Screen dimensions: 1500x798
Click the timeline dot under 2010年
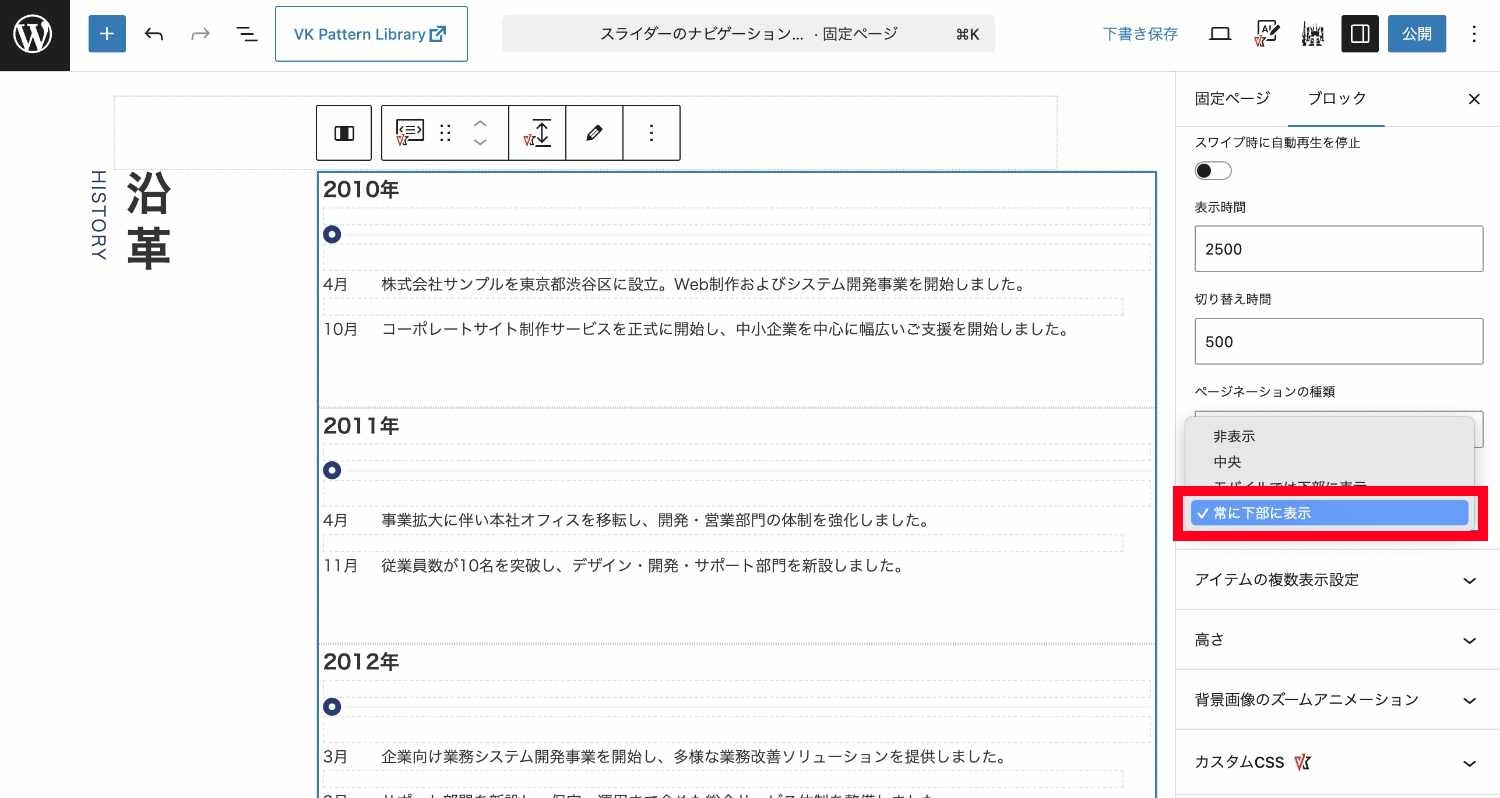[332, 234]
